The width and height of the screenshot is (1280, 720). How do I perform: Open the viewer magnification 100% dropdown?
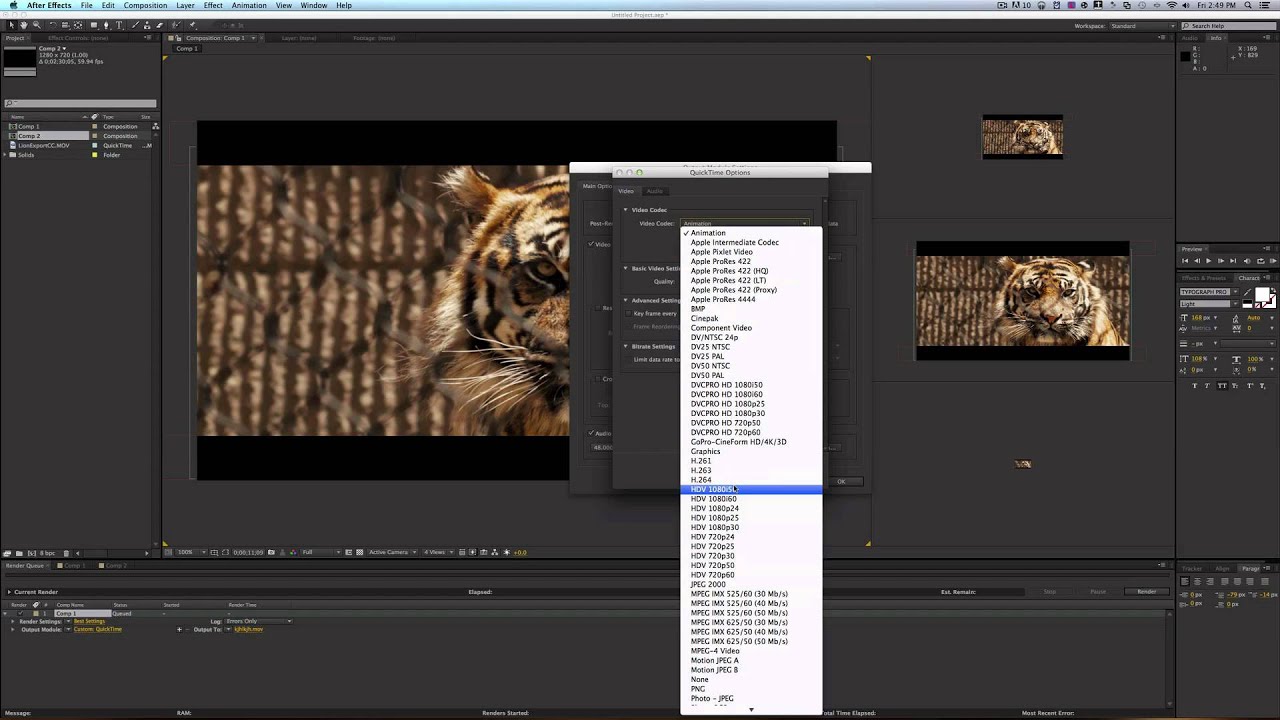click(192, 552)
